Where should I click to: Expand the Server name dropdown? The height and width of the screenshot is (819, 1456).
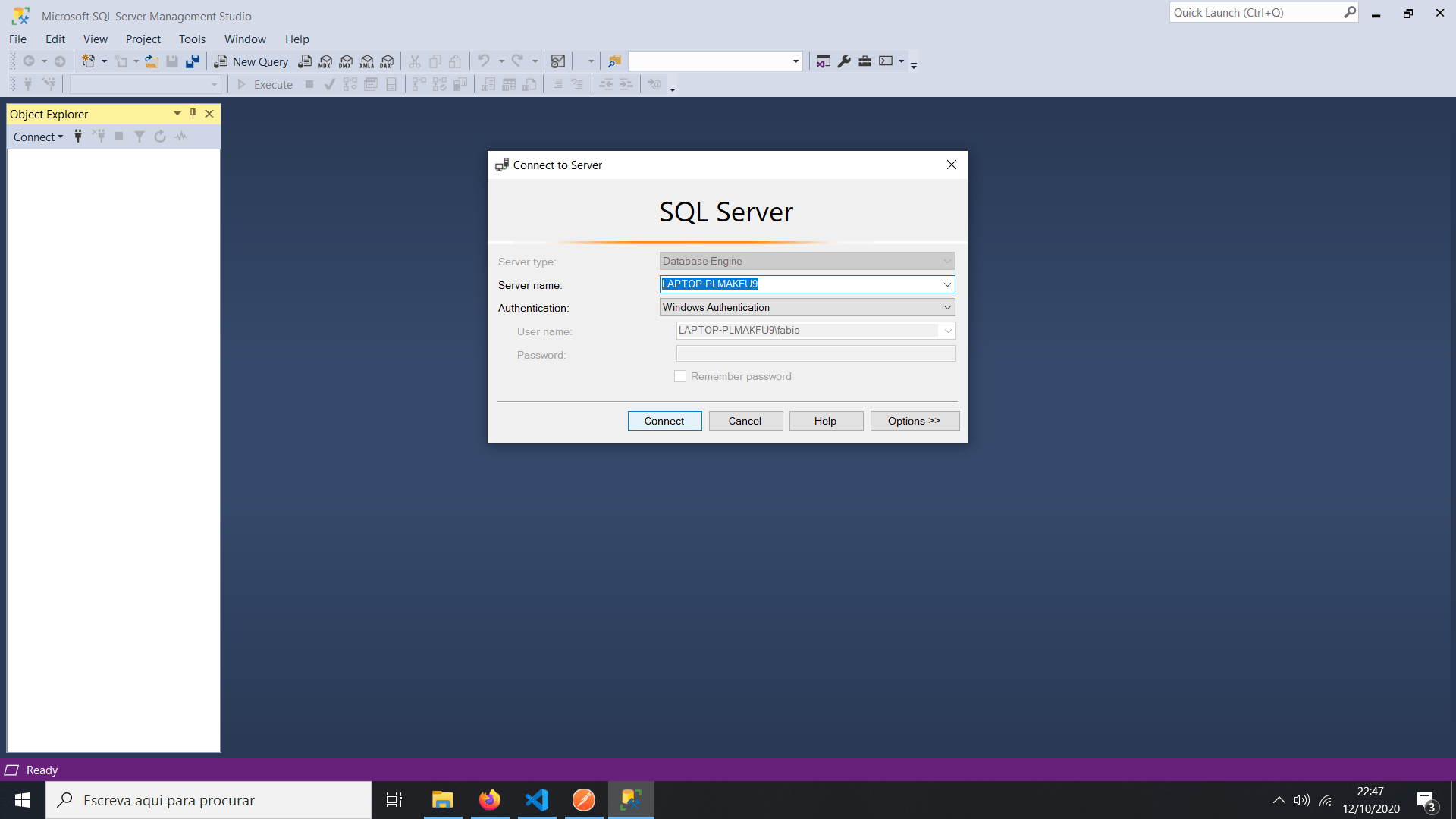947,284
